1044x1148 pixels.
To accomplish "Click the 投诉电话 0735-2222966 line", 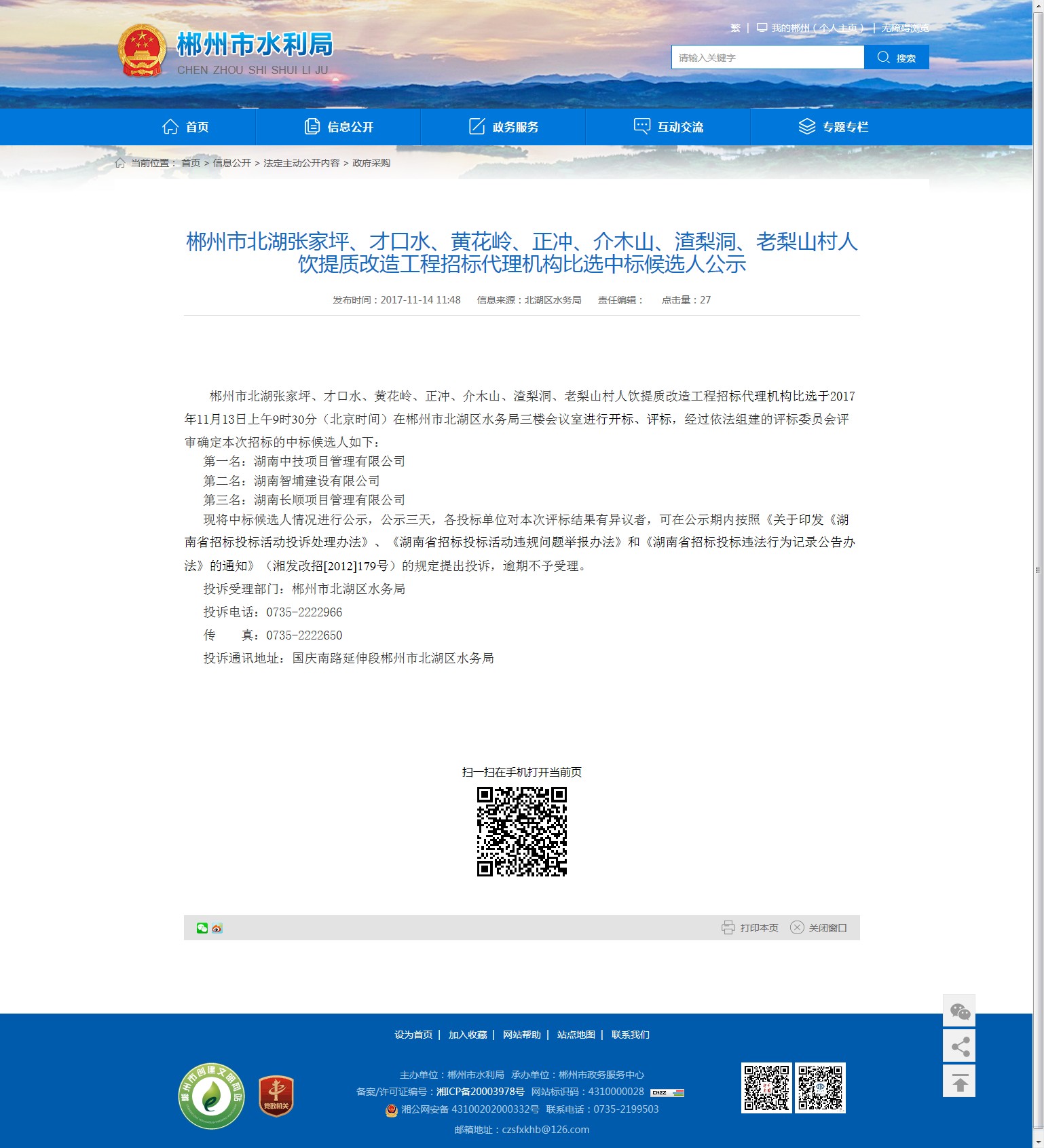I will click(273, 612).
